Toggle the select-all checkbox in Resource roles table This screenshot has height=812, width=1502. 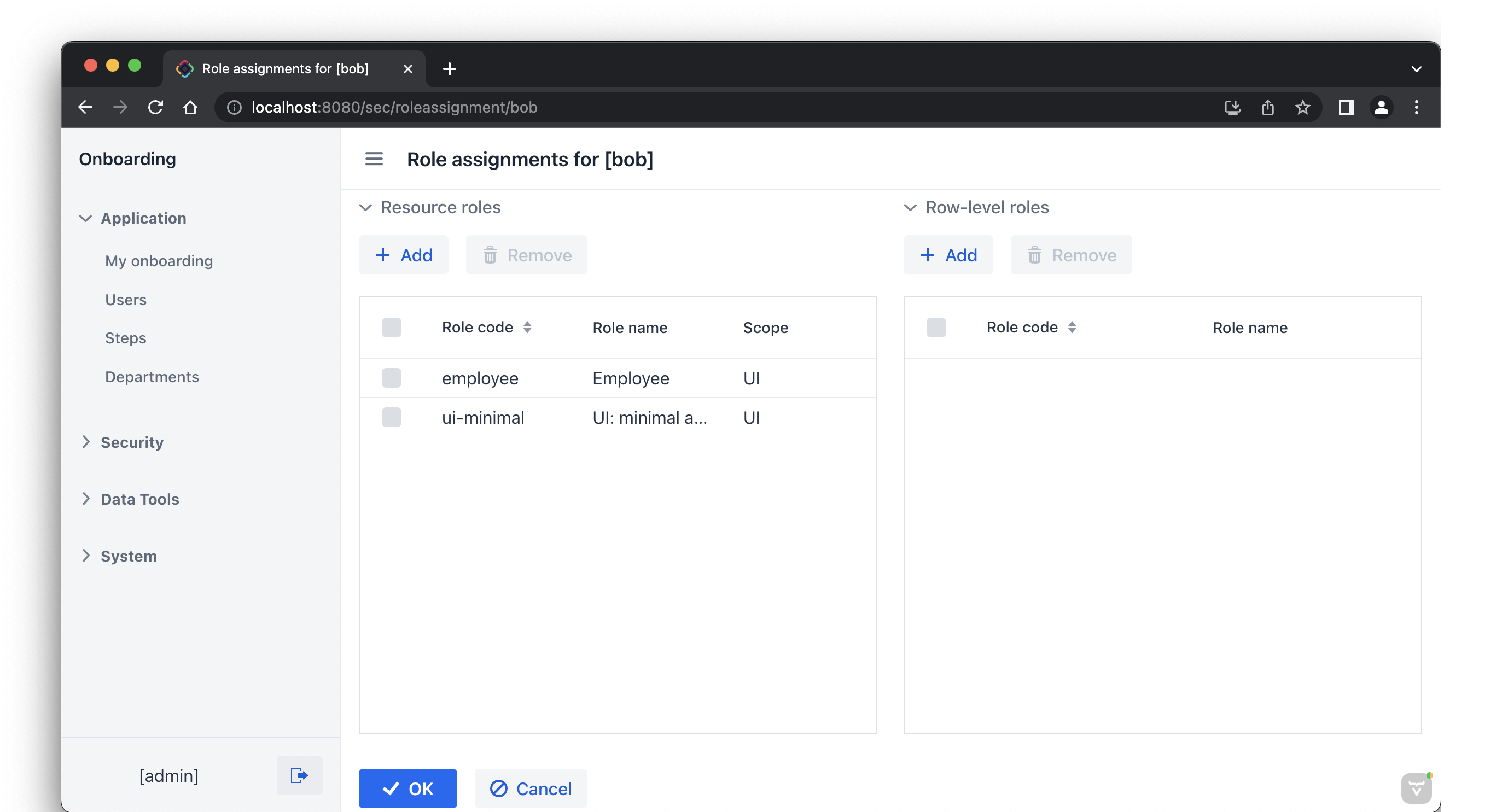coord(391,328)
